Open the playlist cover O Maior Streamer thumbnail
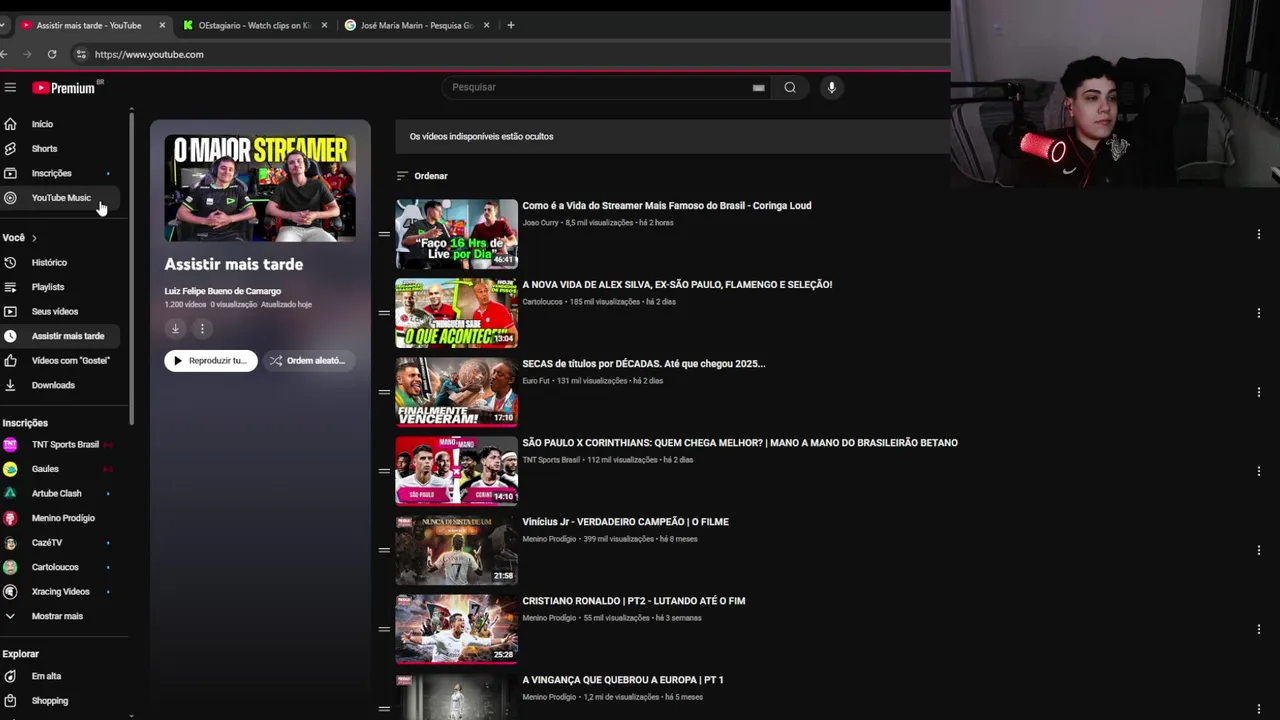1280x720 pixels. point(260,188)
